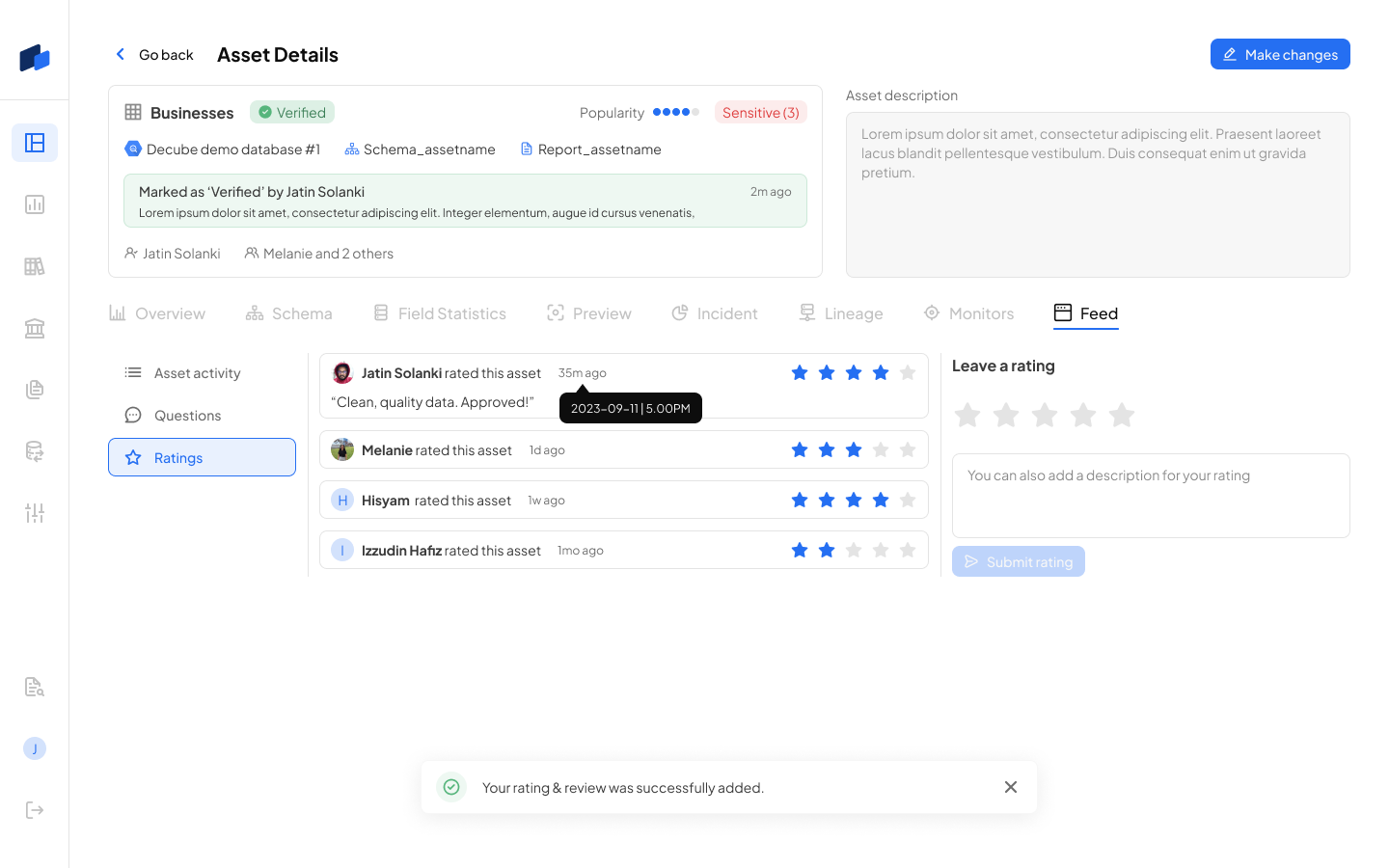The image size is (1389, 868).
Task: Select the first star in Leave a rating
Action: (x=967, y=415)
